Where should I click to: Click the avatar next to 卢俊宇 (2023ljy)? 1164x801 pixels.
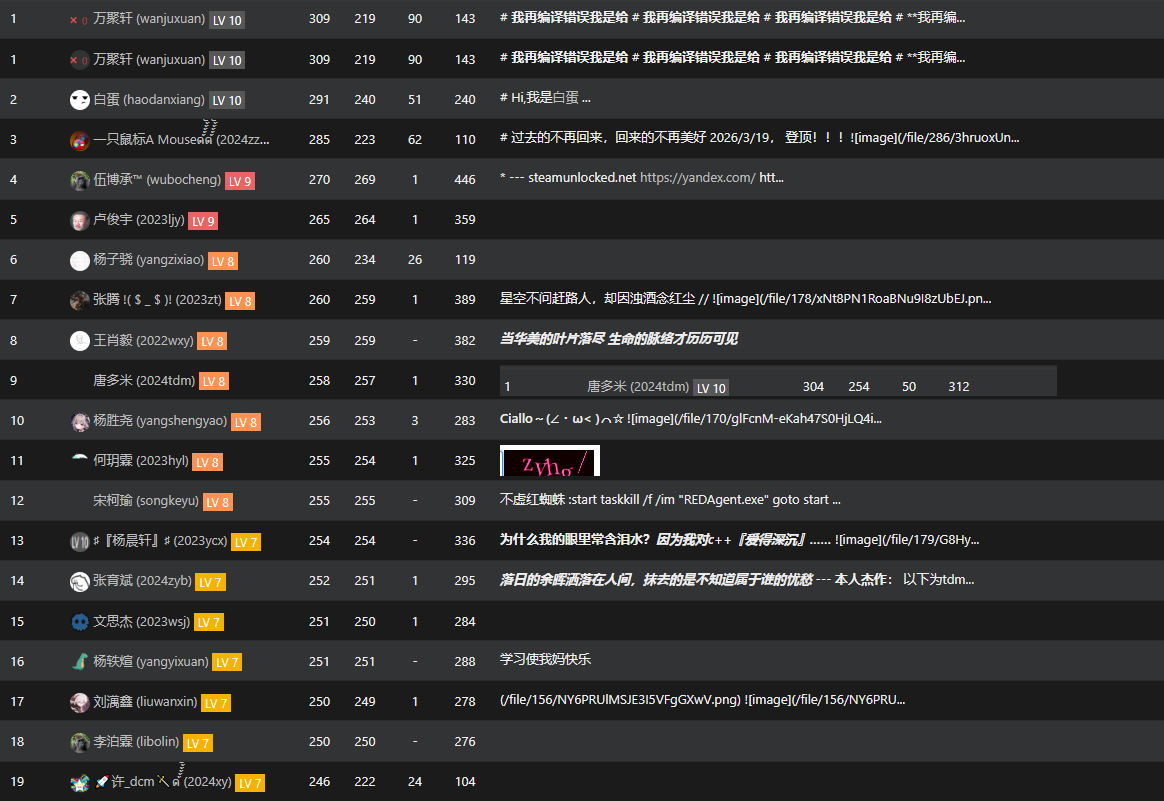click(79, 220)
